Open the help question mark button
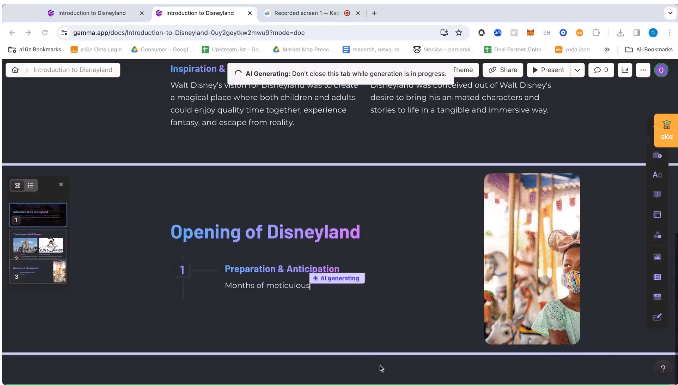678x385 pixels. click(x=663, y=369)
